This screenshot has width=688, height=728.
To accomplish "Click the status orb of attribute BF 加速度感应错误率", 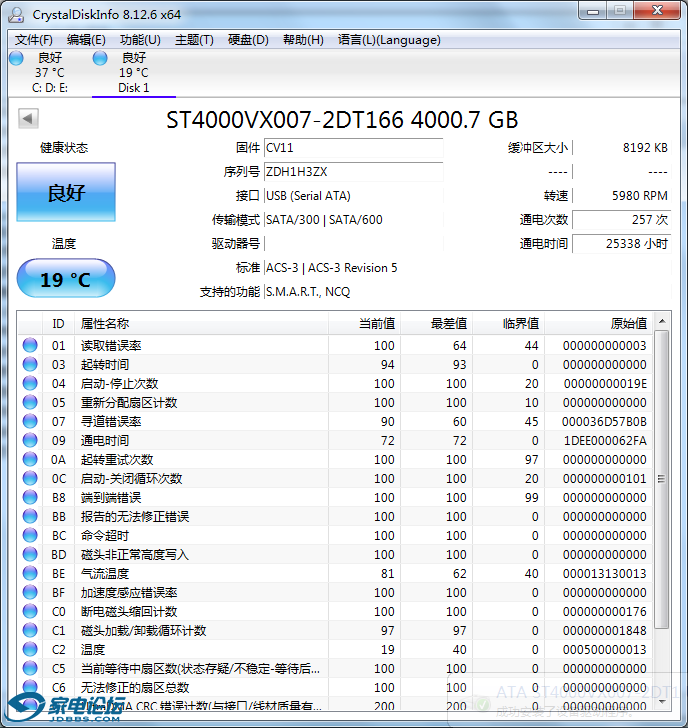I will (x=30, y=592).
